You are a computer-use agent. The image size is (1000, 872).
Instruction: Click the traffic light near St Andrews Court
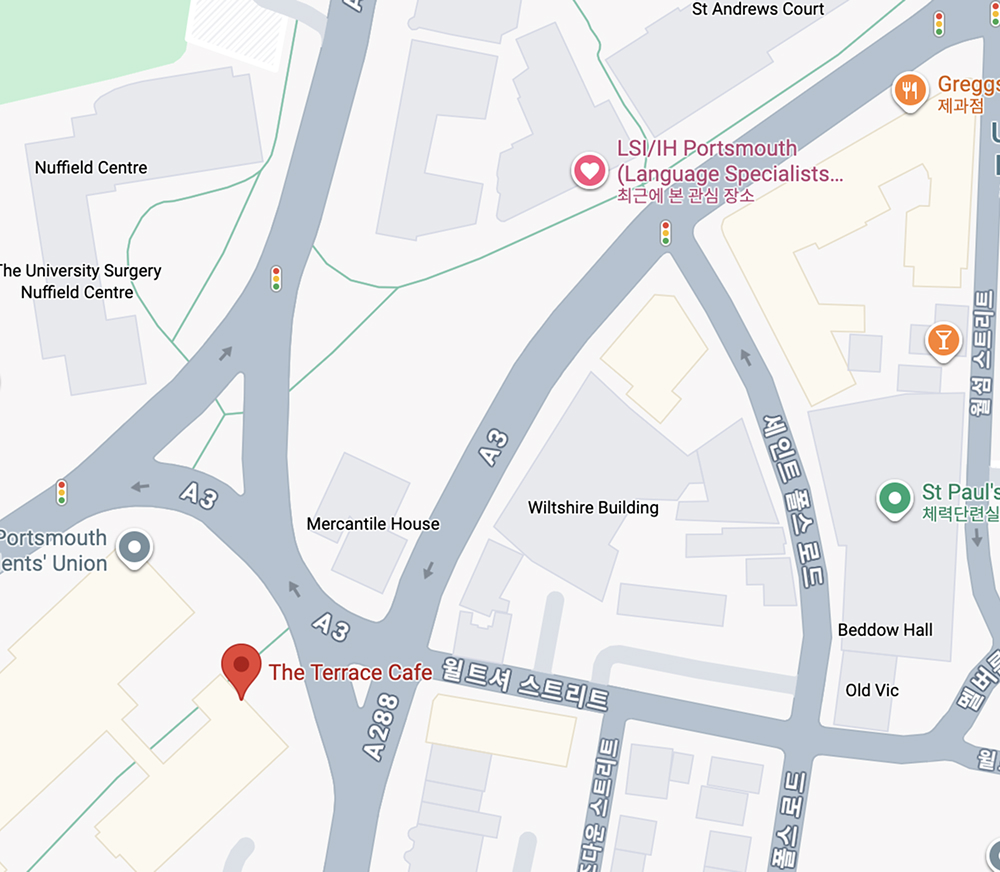point(939,24)
